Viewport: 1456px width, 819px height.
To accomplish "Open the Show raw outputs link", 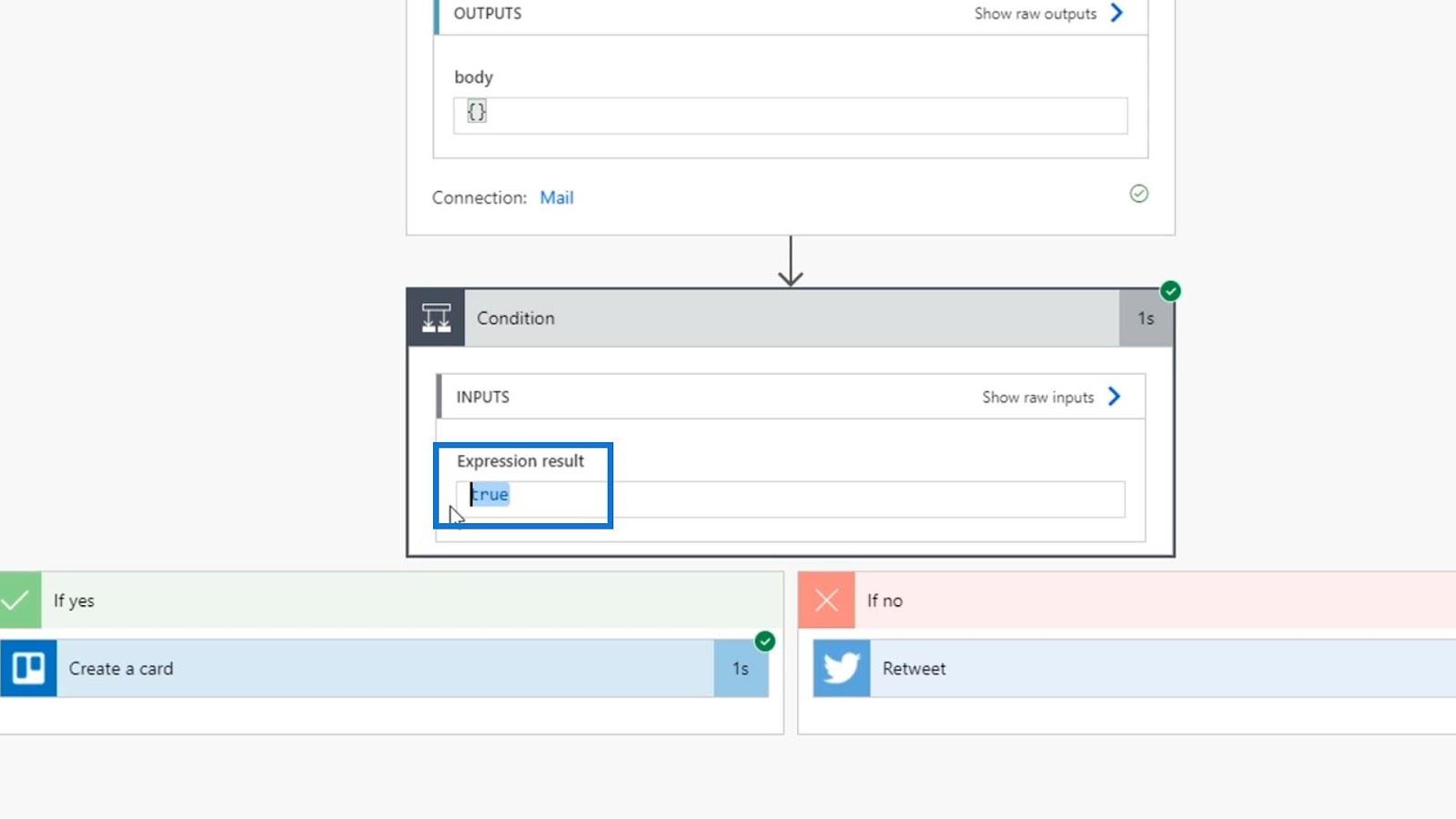I will [x=1036, y=14].
